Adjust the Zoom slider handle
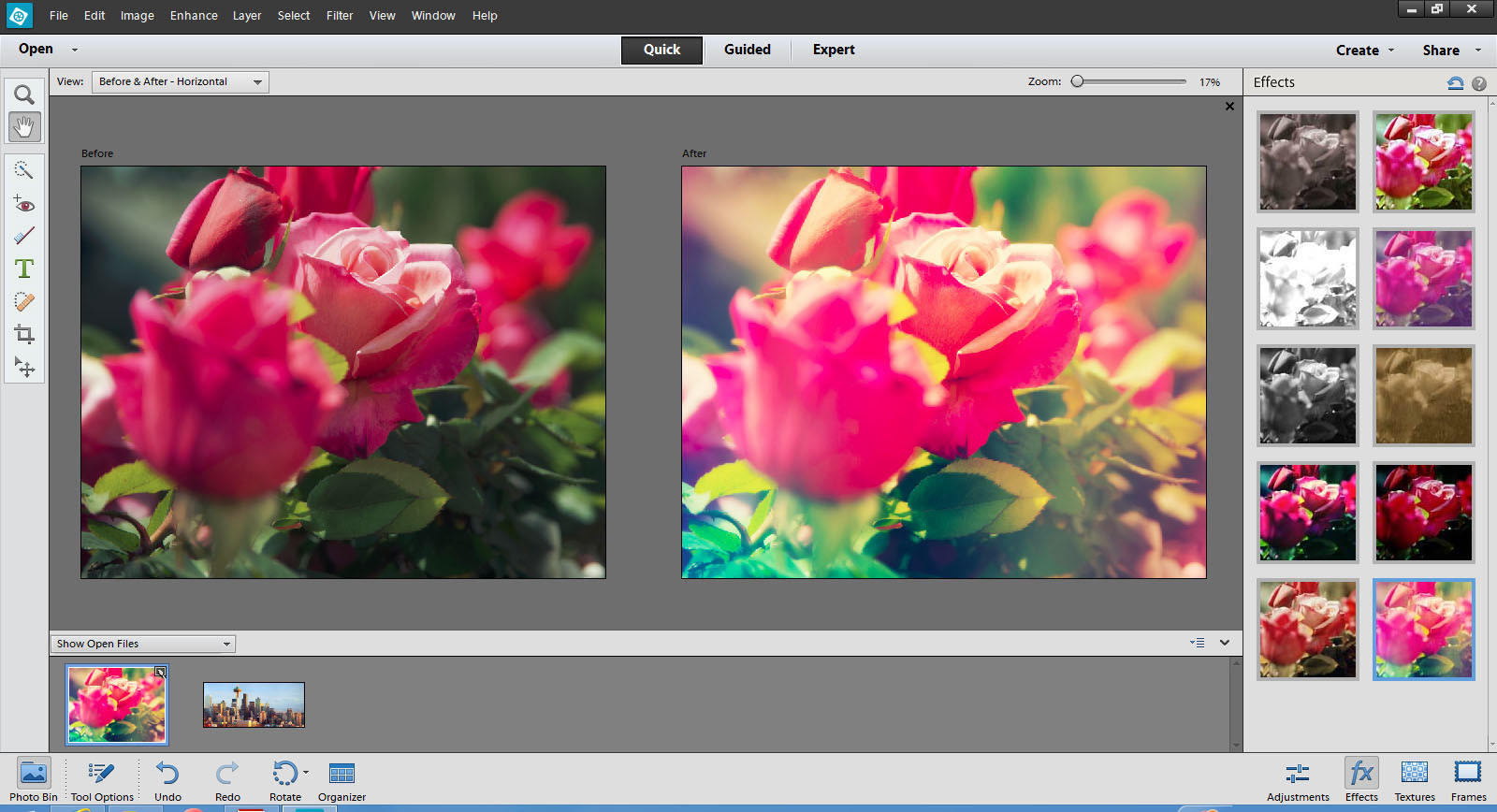 pyautogui.click(x=1078, y=81)
